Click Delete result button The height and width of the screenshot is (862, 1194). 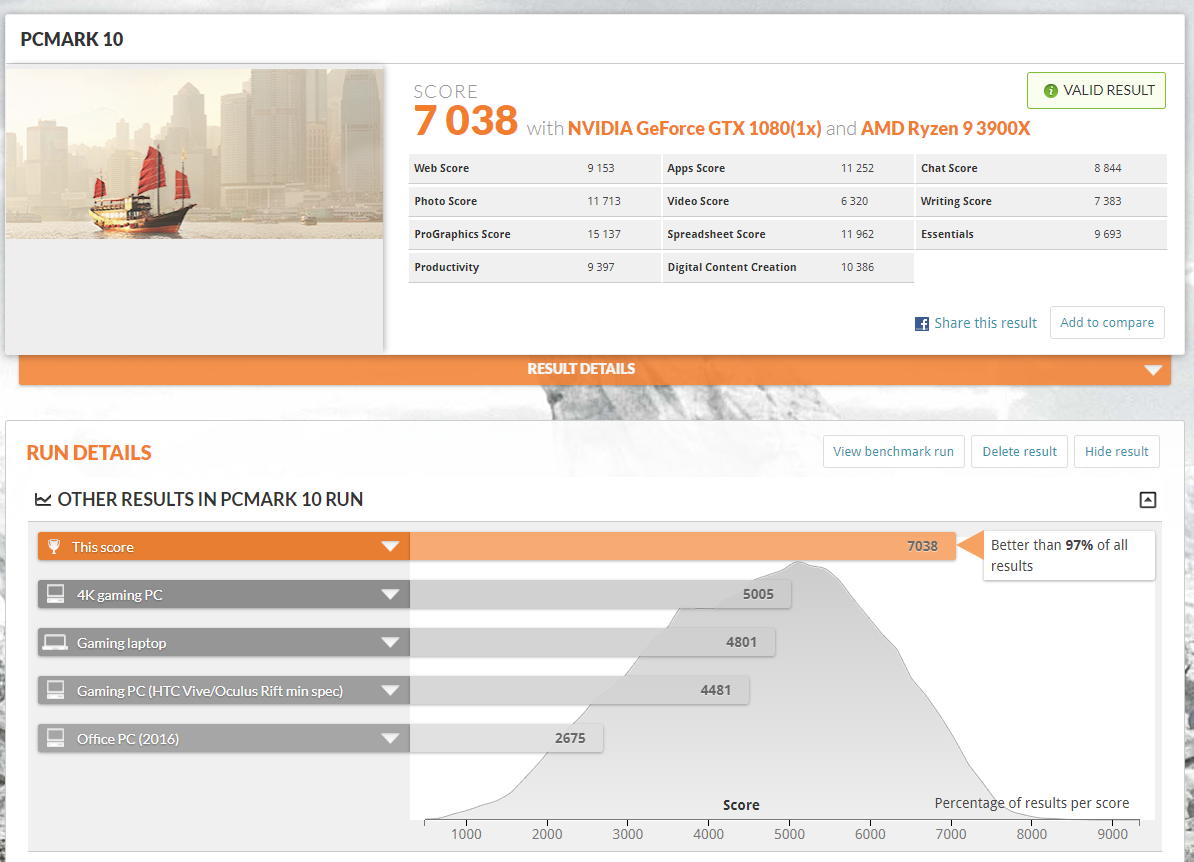coord(1019,452)
